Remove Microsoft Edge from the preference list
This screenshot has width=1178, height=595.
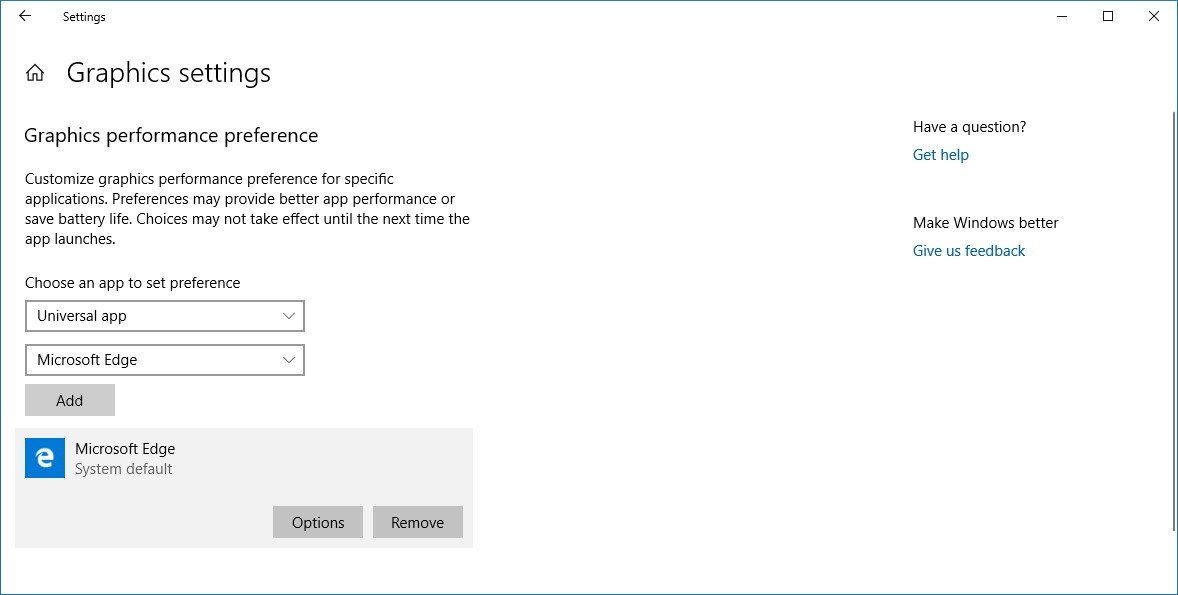(x=417, y=522)
